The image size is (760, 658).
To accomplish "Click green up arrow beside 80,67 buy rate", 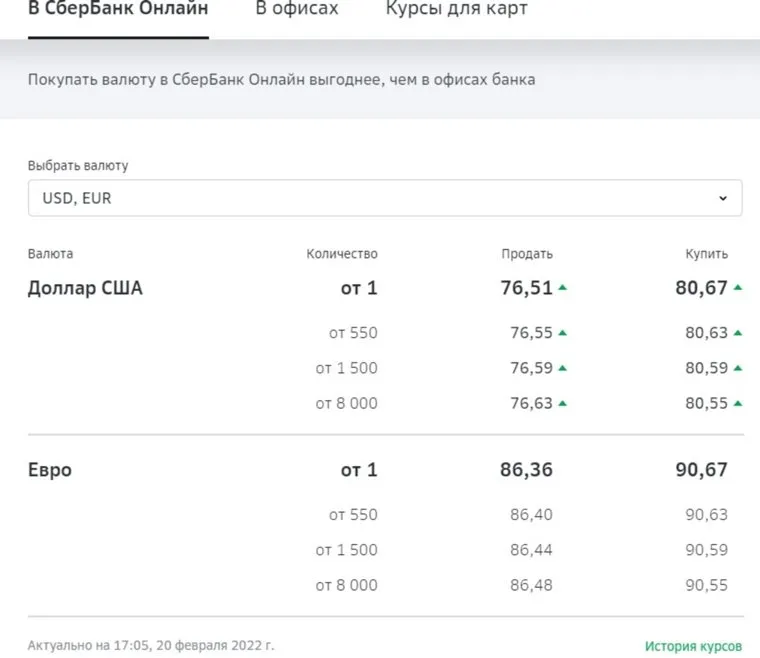I will tap(738, 288).
